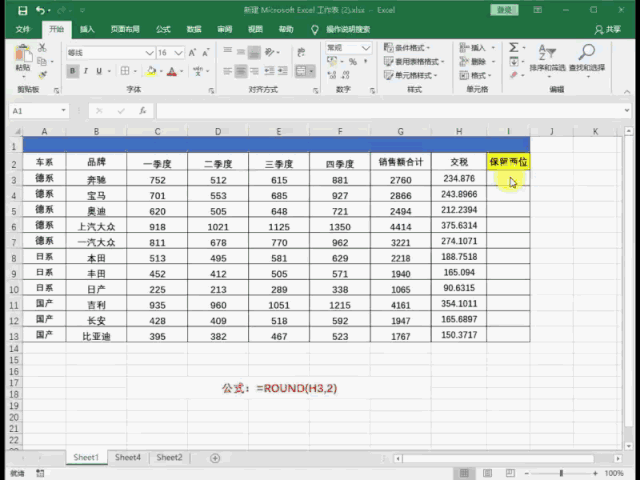Switch to the Insert ribbon tab
The image size is (640, 480).
[x=87, y=29]
